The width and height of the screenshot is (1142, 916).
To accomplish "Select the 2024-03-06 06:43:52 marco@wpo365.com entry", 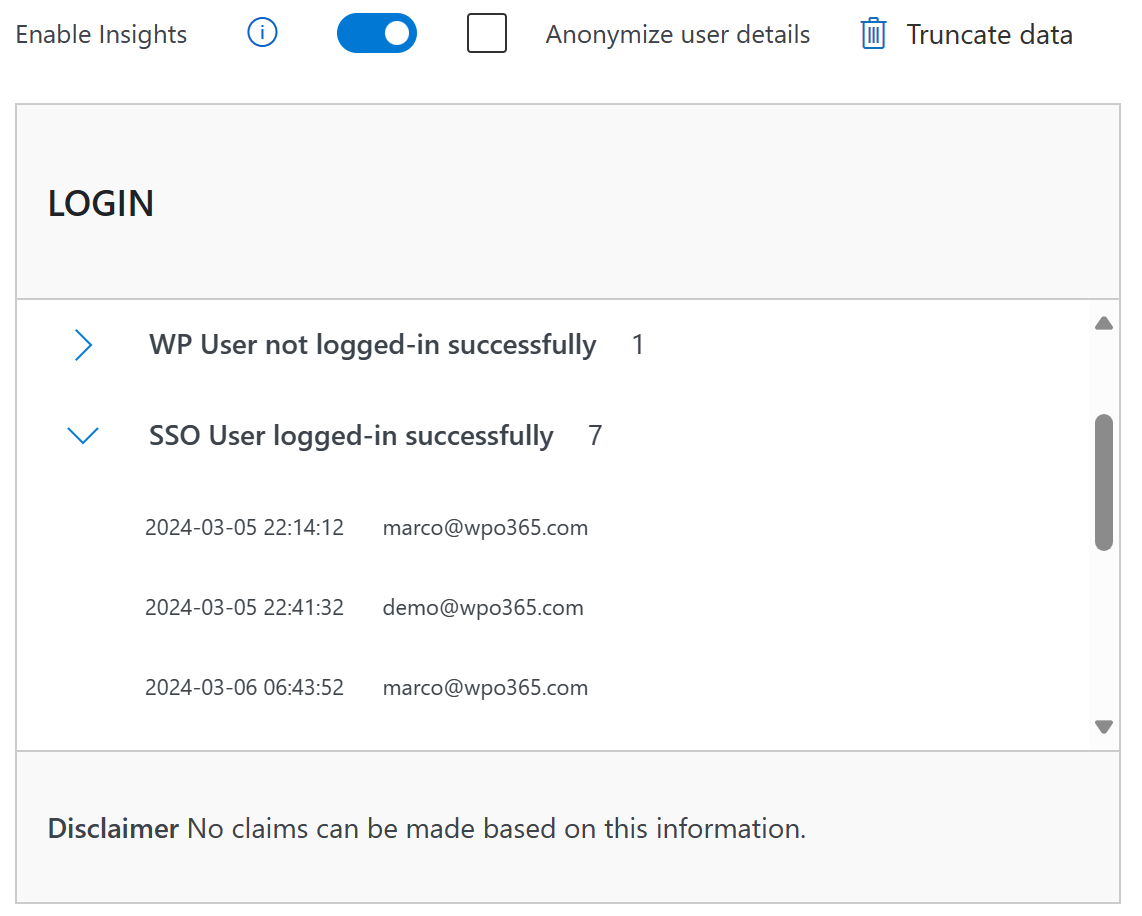I will [x=366, y=687].
